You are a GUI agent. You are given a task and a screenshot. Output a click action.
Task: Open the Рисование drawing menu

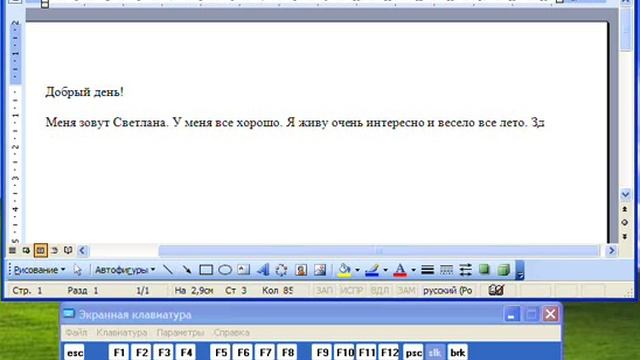(x=40, y=270)
